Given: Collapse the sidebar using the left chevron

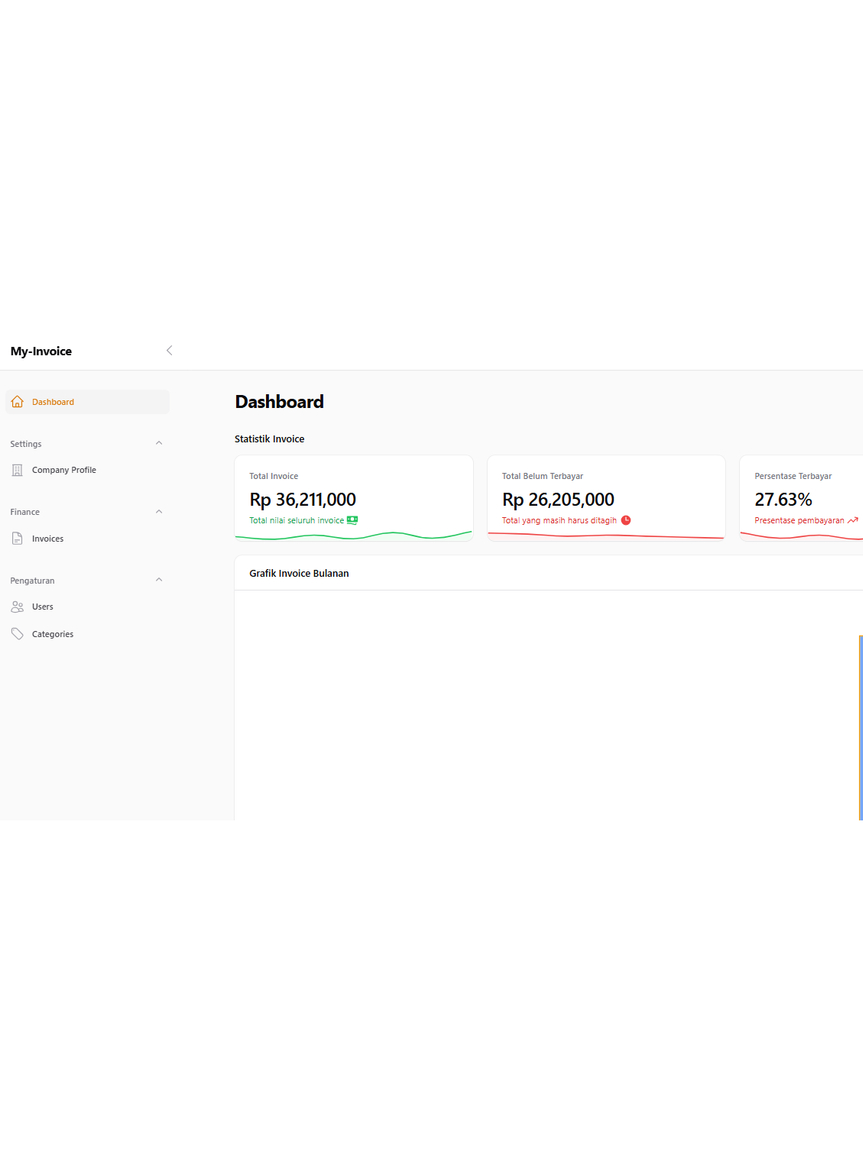Looking at the screenshot, I should (169, 351).
